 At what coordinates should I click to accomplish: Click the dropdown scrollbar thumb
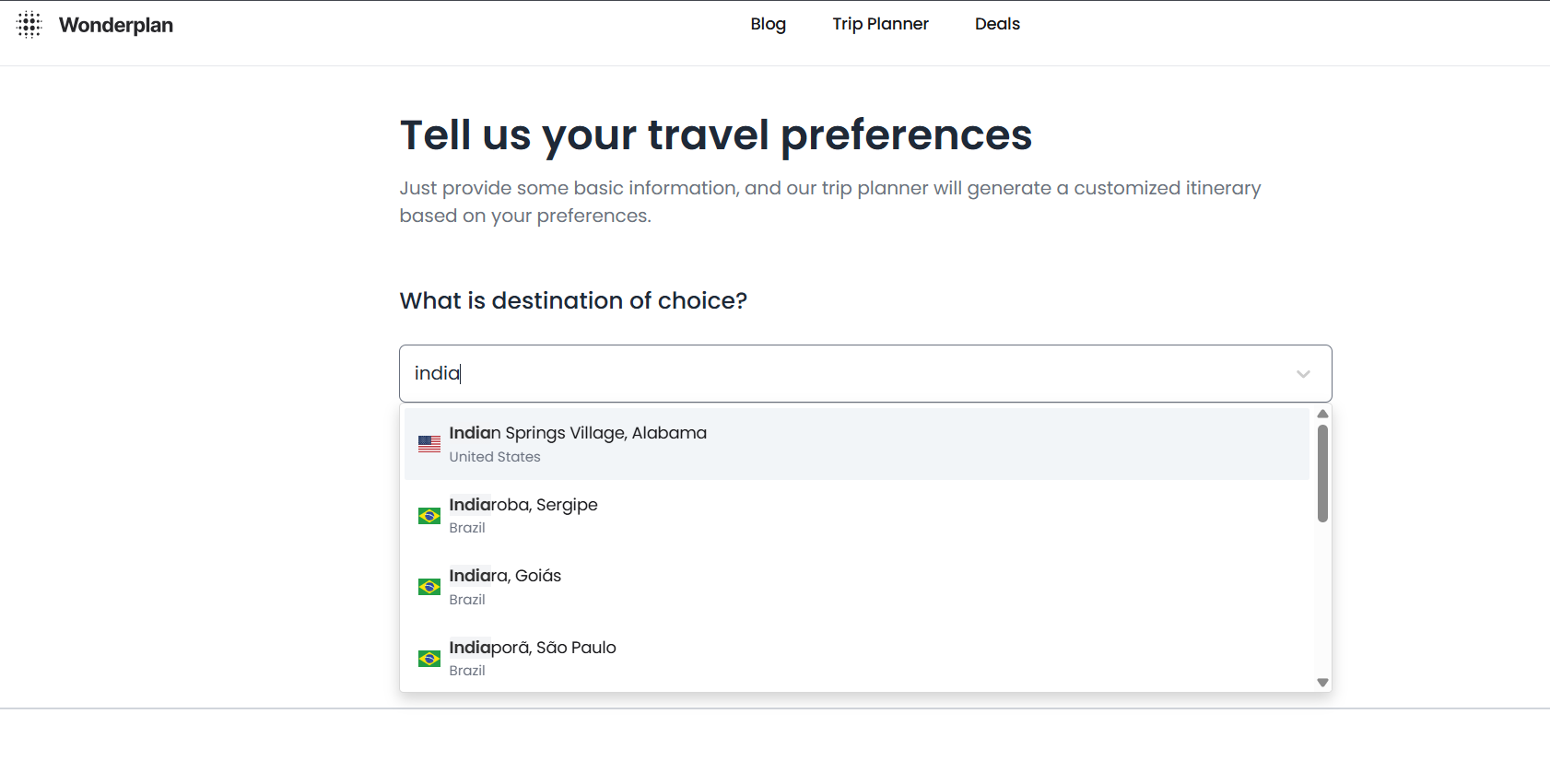(x=1322, y=474)
